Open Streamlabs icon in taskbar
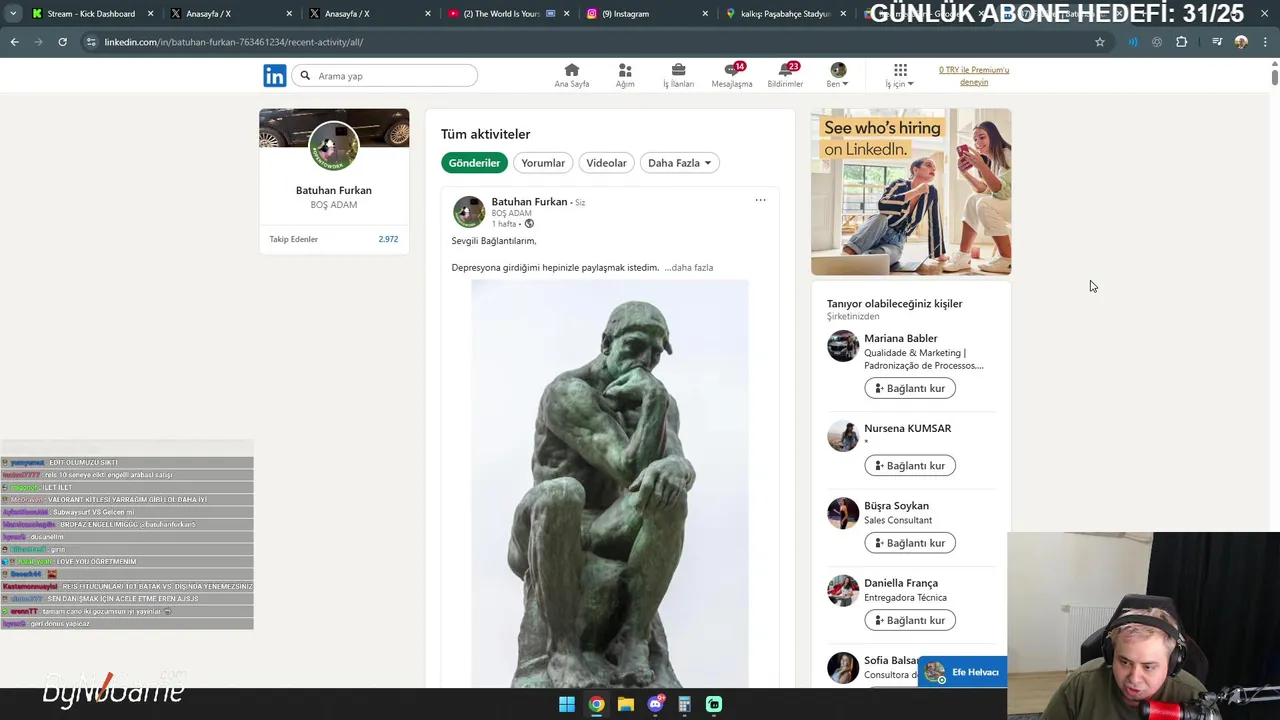The image size is (1280, 720). pos(714,704)
